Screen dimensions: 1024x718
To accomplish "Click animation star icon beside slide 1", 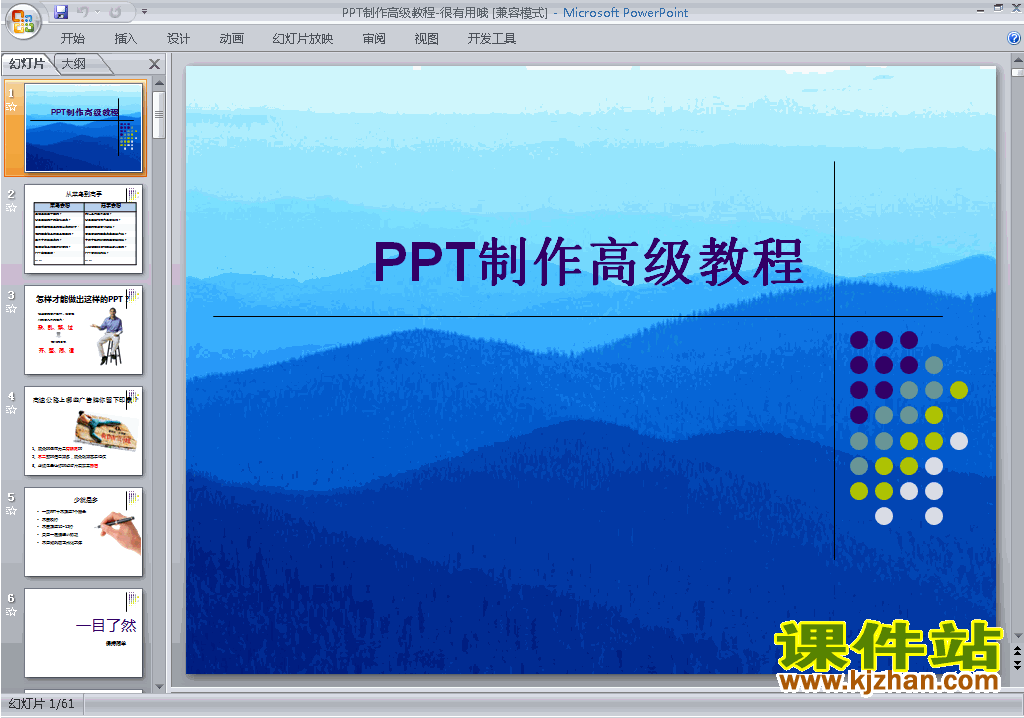I will pos(11,106).
